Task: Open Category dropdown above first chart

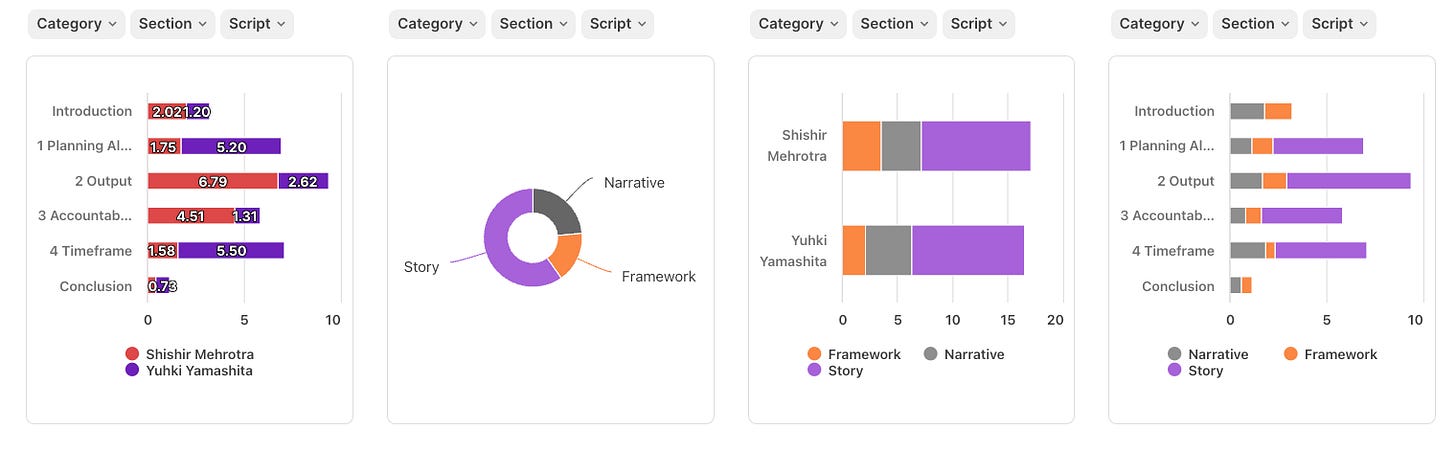Action: tap(76, 24)
